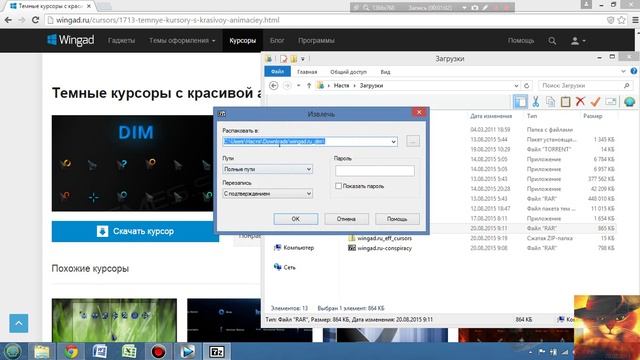Click OK in the Извлечь dialog
Viewport: 640px width, 360px height.
pos(296,219)
